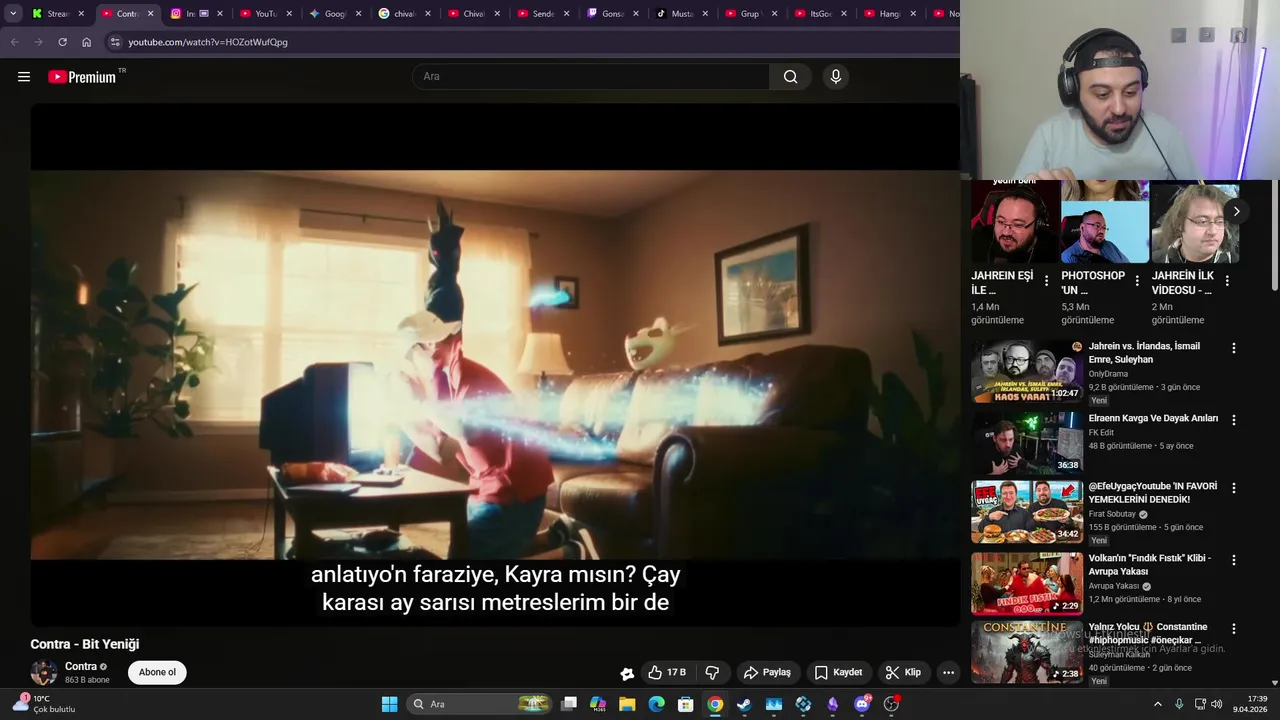
Task: Open the weather widget showing 10°C
Action: tap(44, 704)
